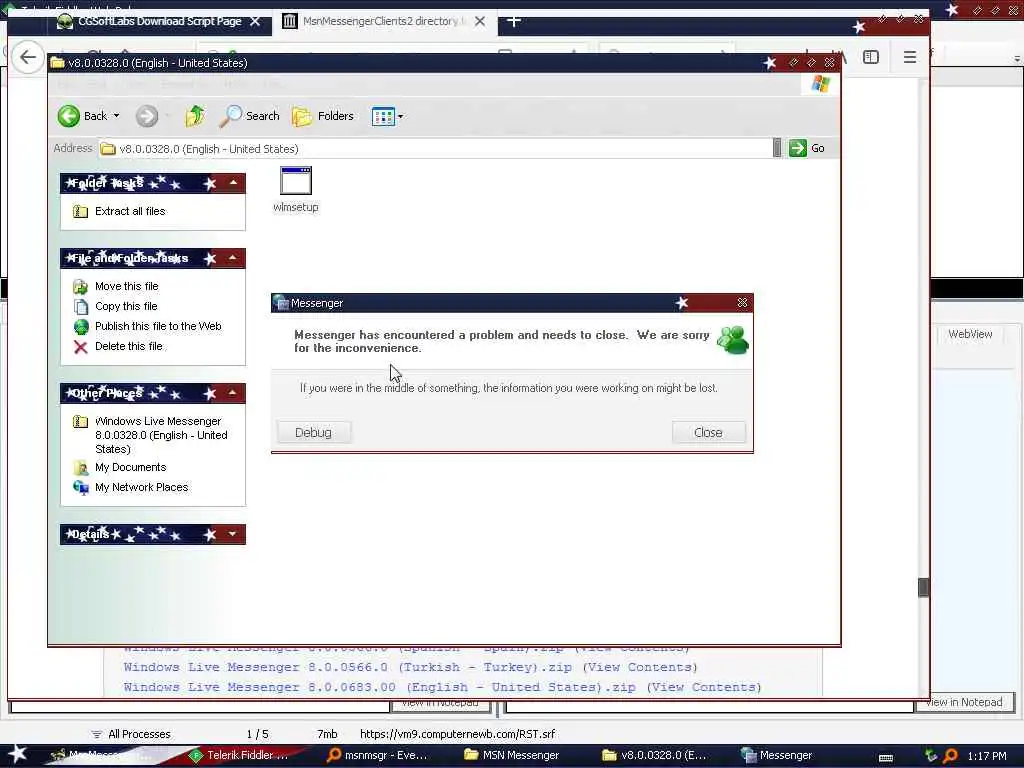Click Delete this file

(x=129, y=346)
